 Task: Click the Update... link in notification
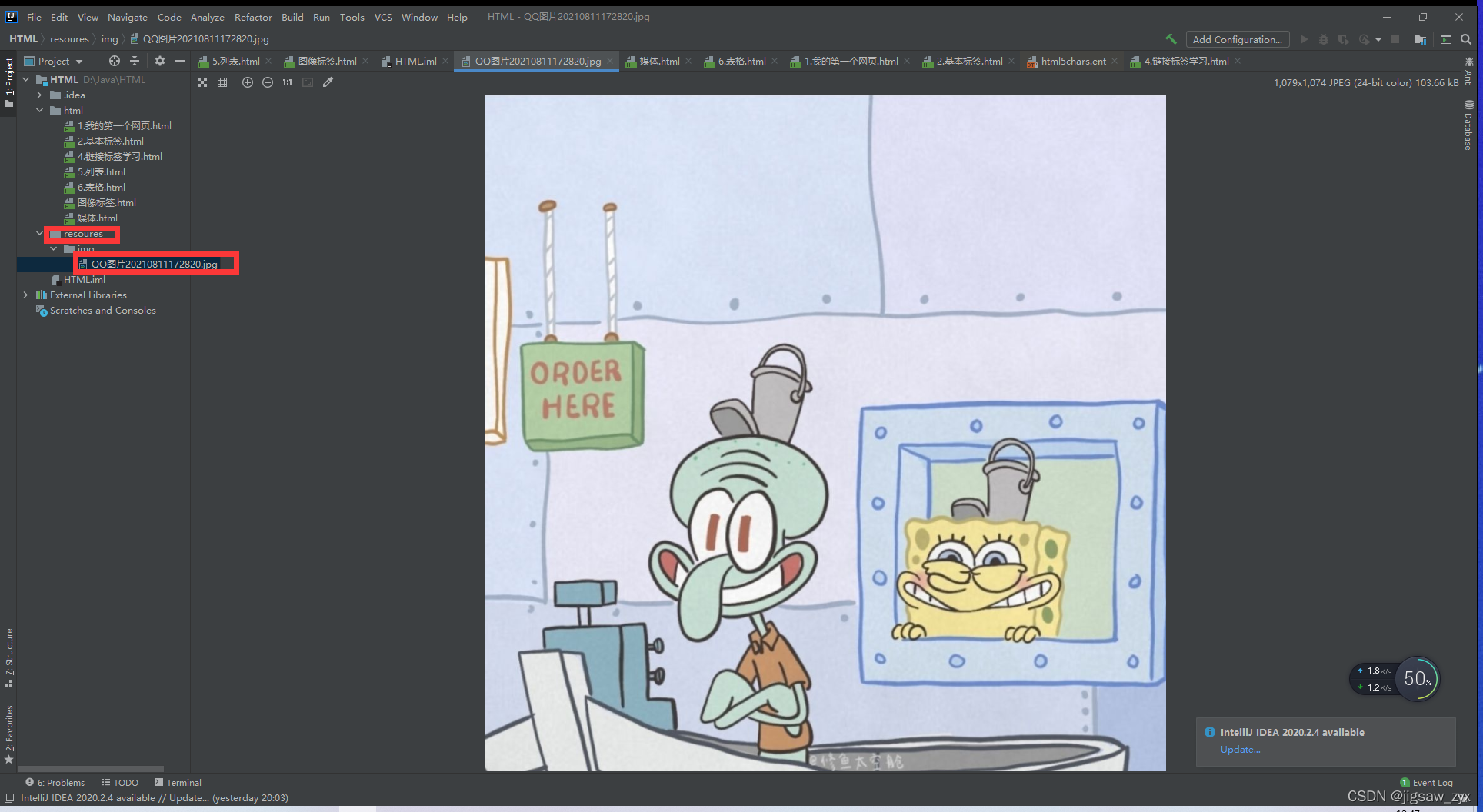[x=1240, y=750]
